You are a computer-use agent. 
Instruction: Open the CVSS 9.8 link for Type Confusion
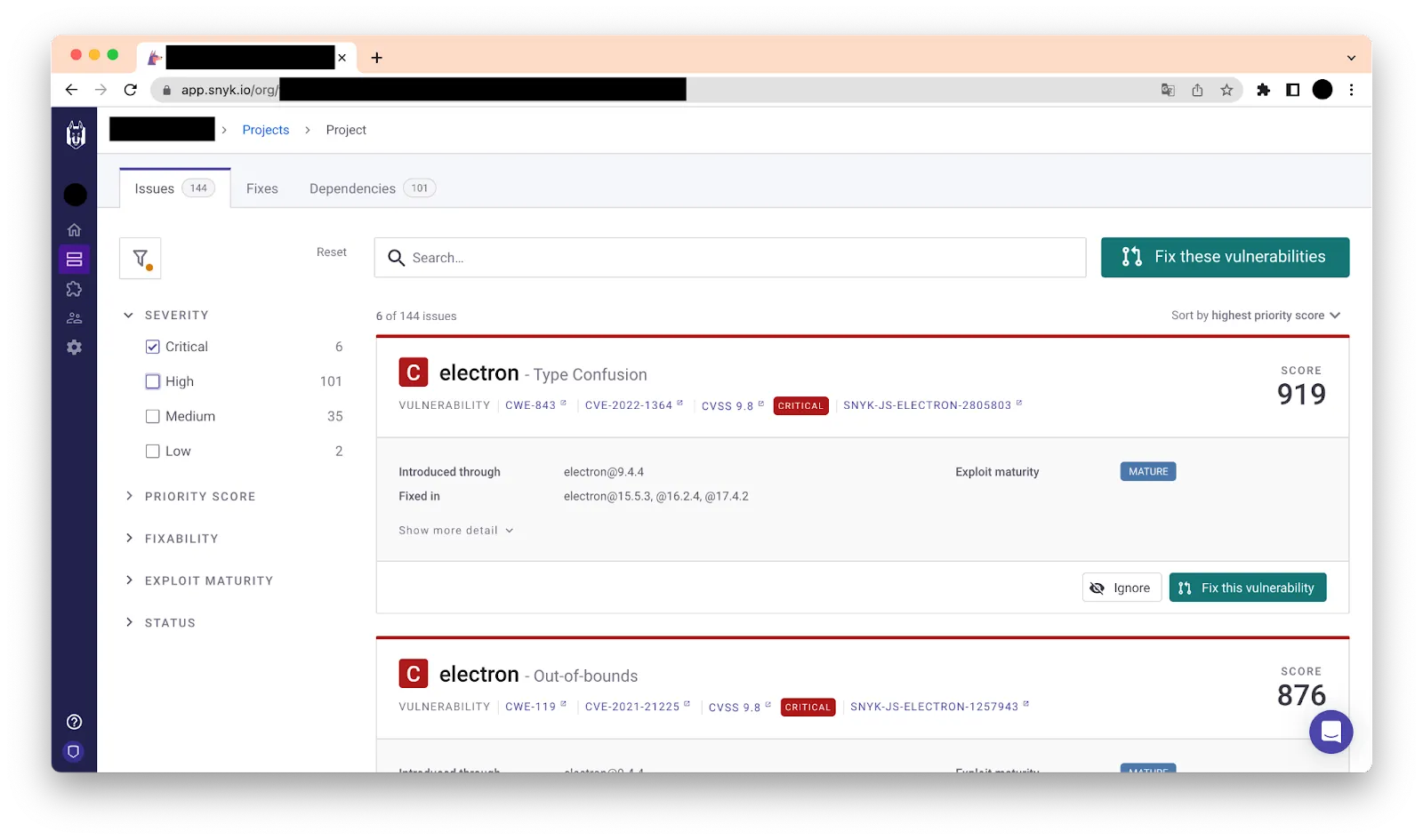[733, 406]
